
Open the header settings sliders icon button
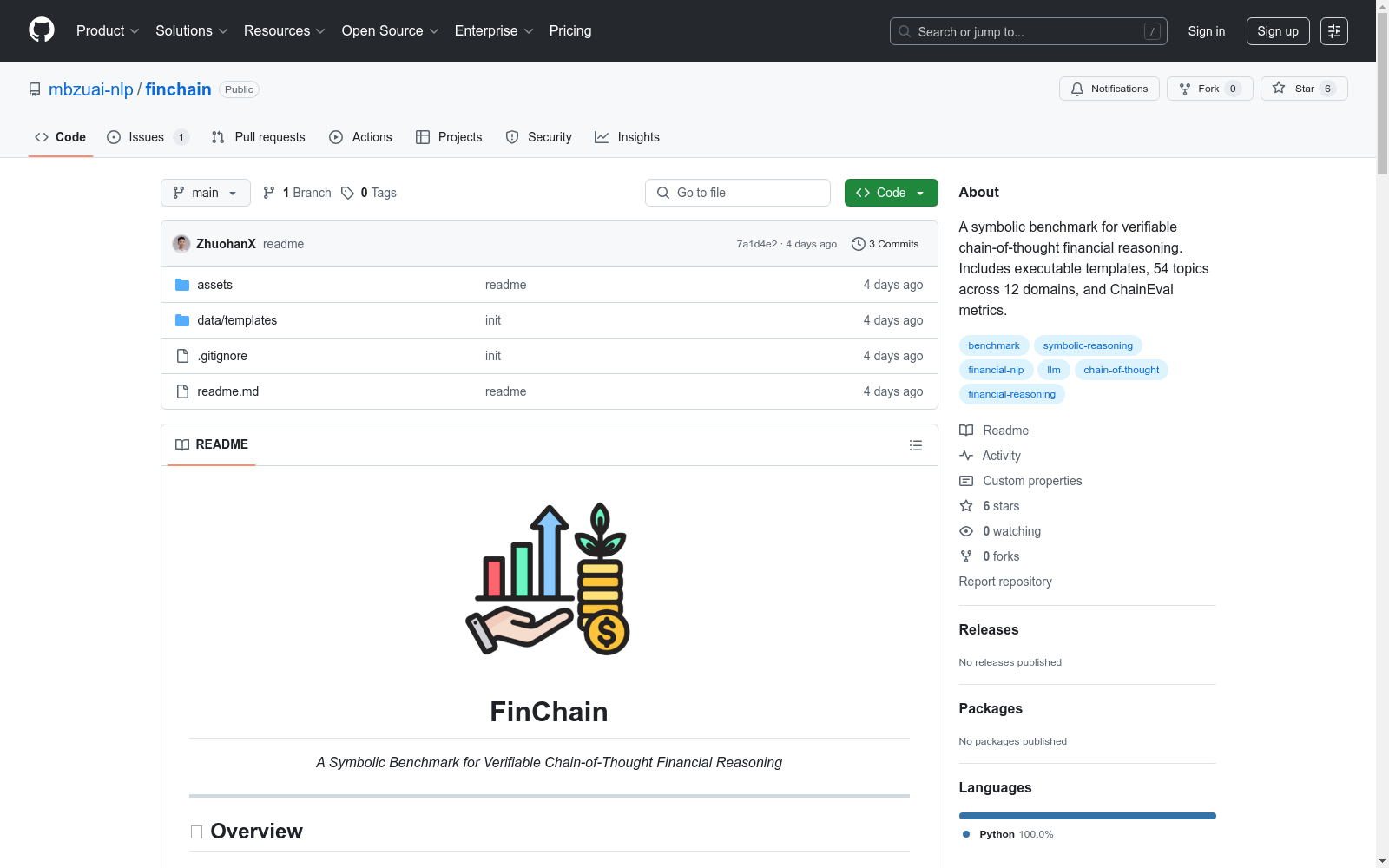click(x=1334, y=31)
